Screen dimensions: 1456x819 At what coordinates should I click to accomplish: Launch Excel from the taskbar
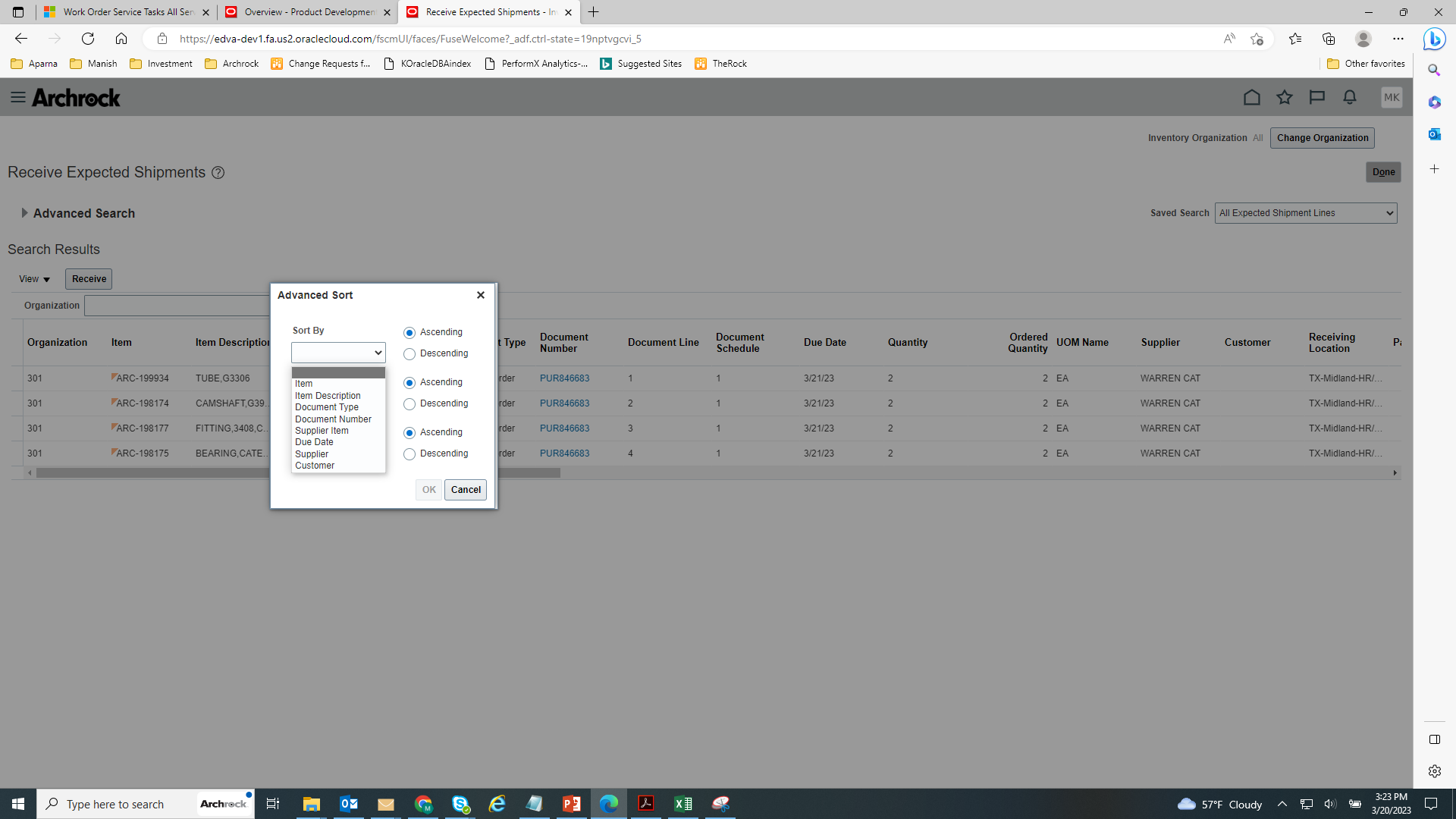tap(683, 804)
